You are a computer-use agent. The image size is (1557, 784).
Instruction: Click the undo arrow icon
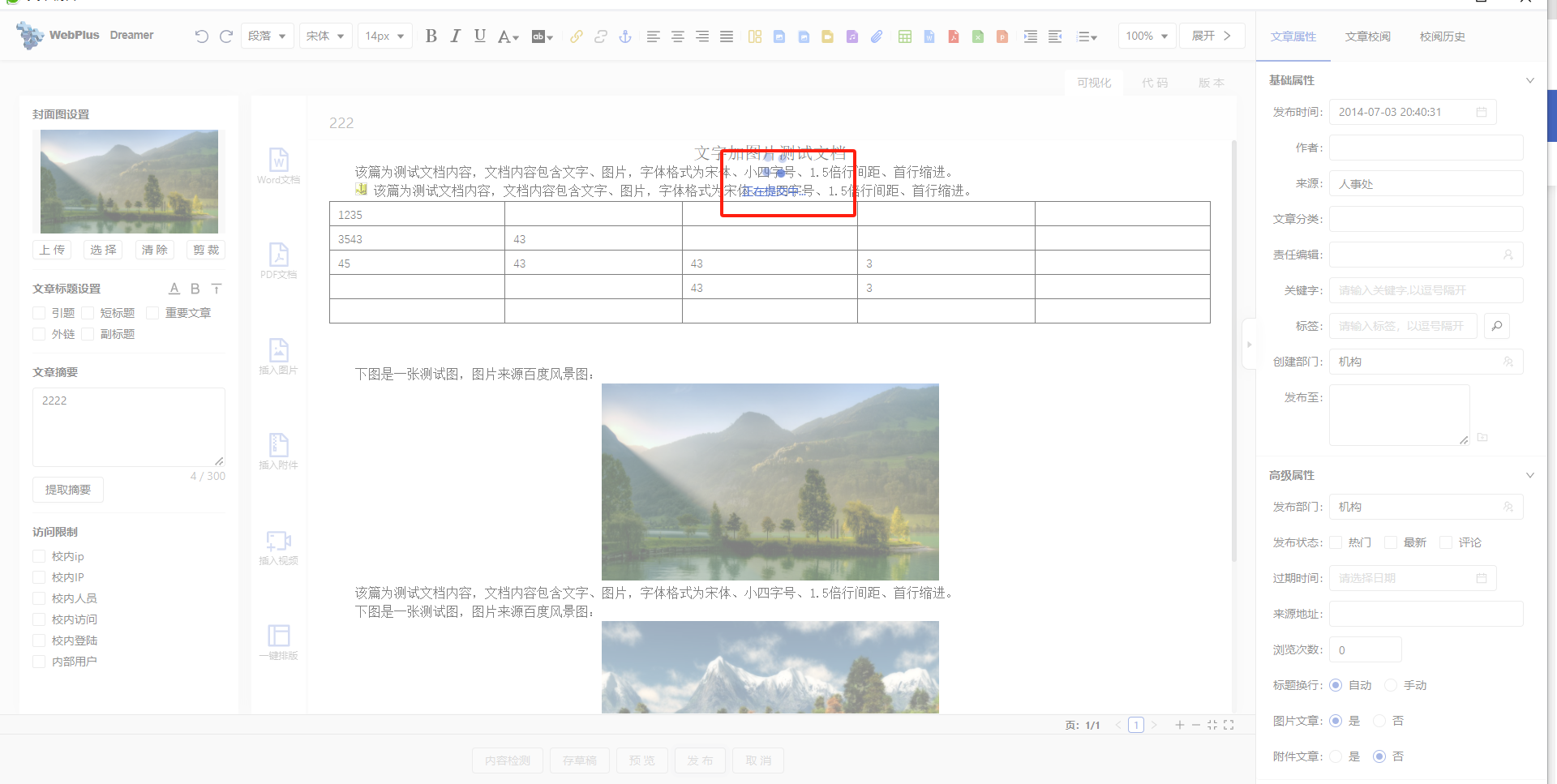201,36
